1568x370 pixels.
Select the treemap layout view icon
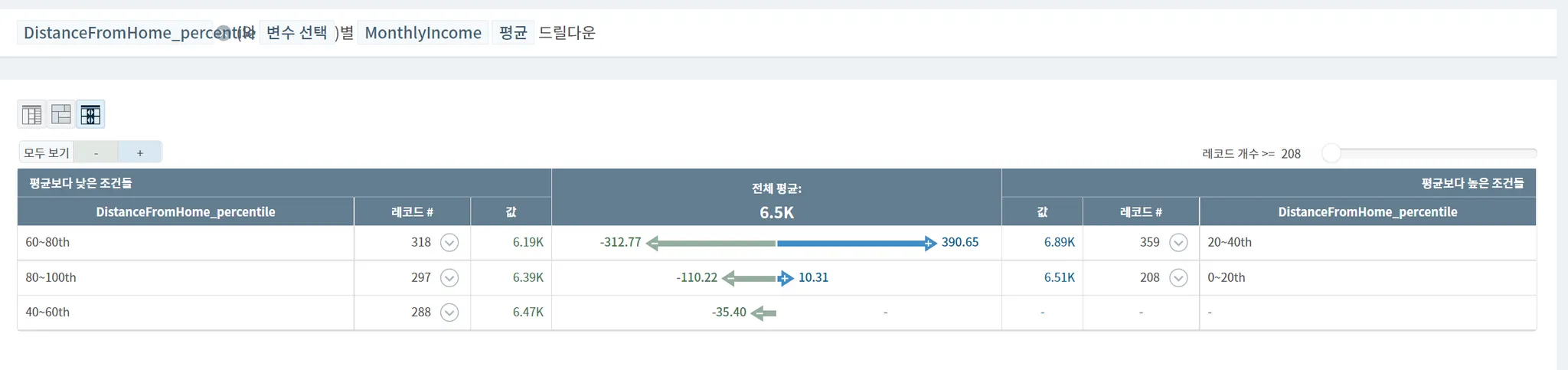click(x=61, y=115)
